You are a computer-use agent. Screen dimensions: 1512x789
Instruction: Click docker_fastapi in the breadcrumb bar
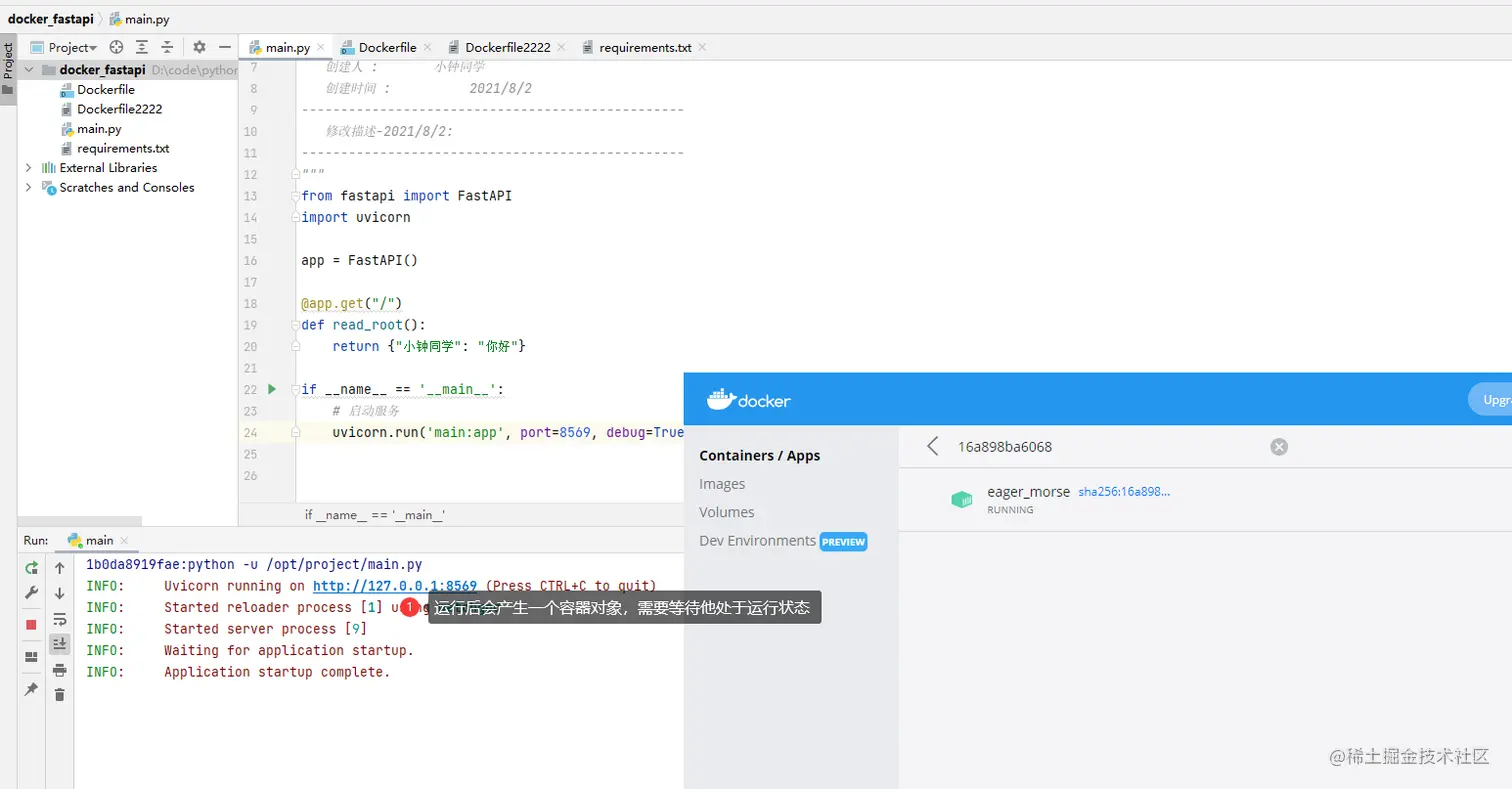49,18
